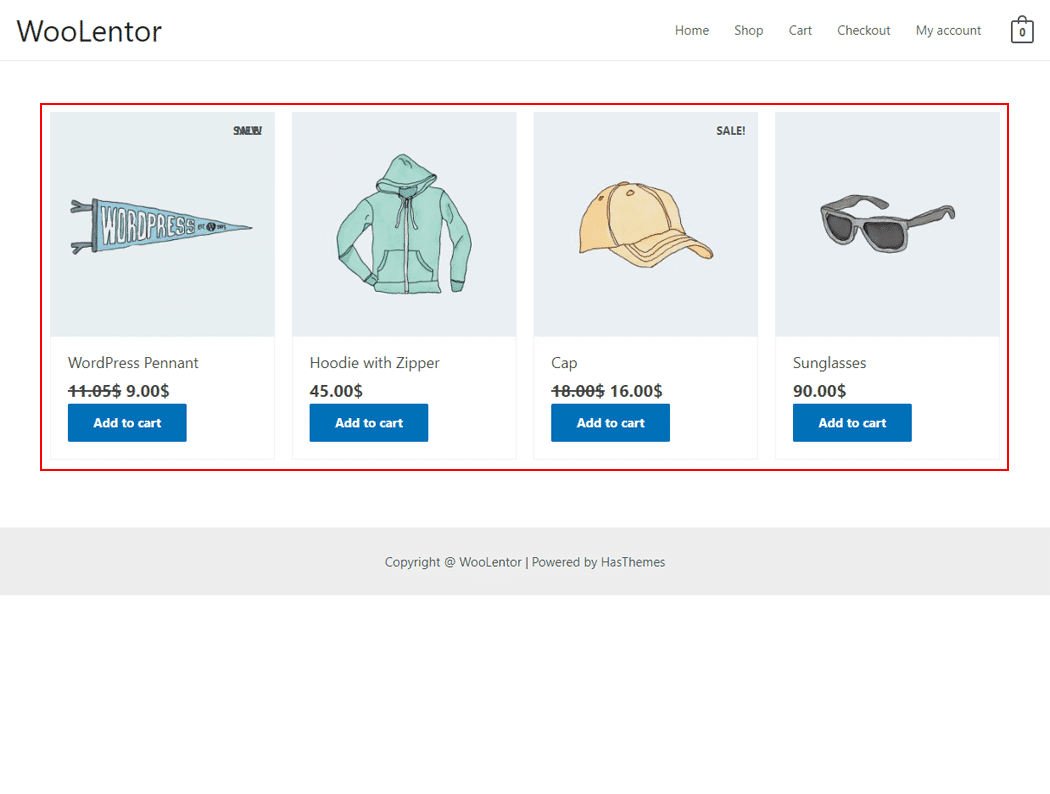Go to the Home menu item

[691, 31]
